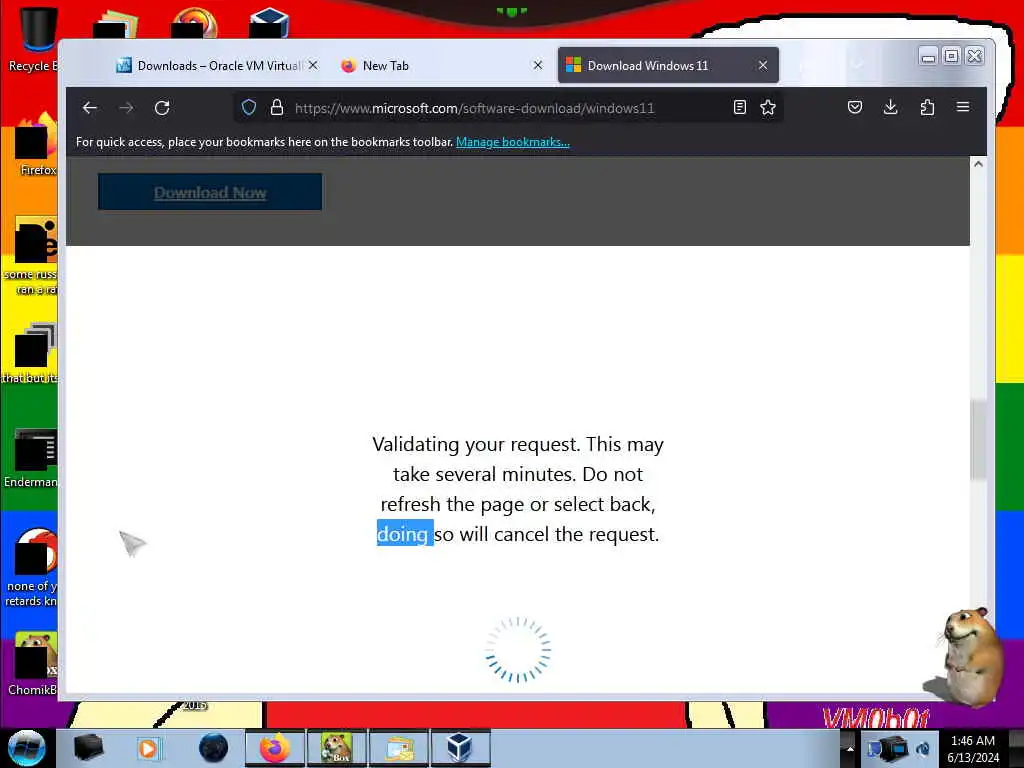Open the media player taskbar icon
The width and height of the screenshot is (1024, 768).
pos(148,748)
